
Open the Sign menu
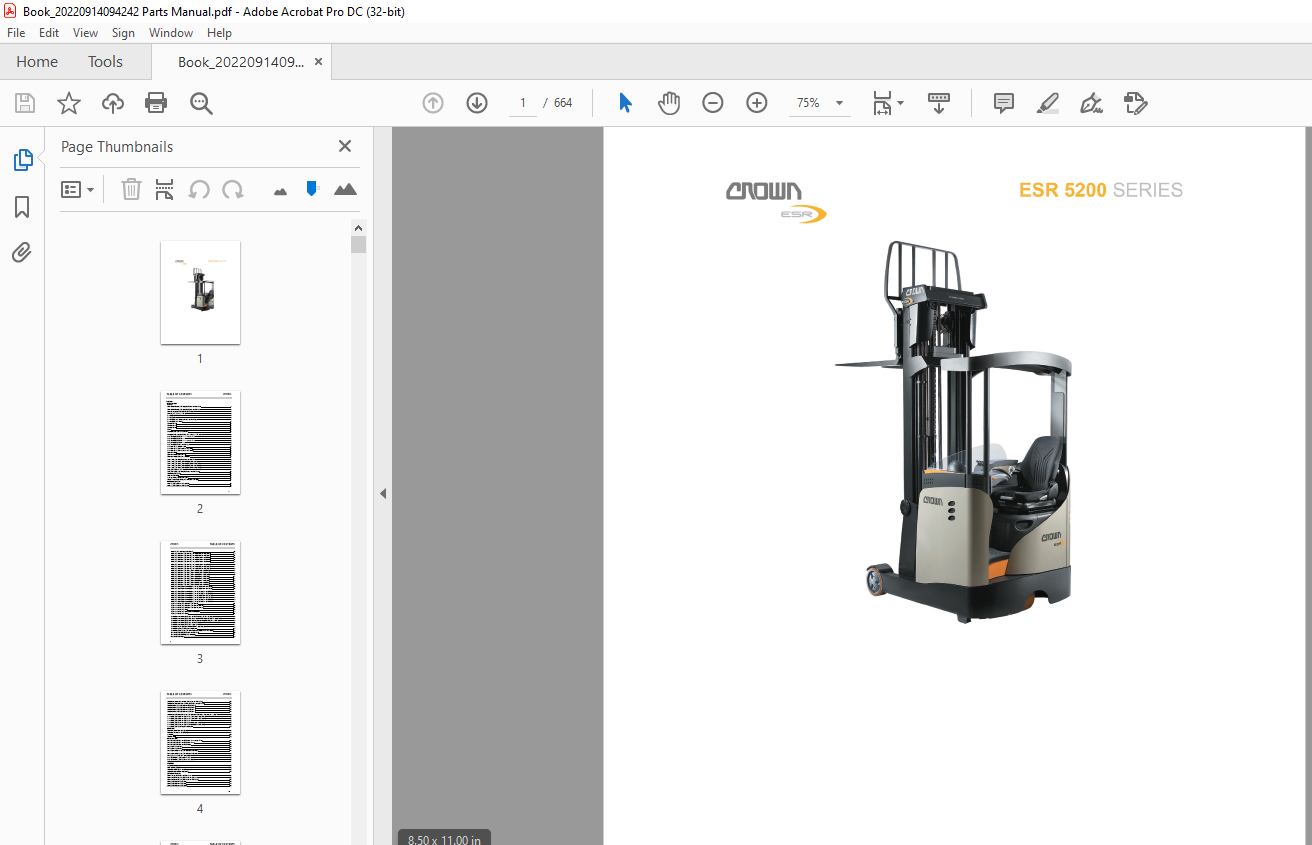coord(123,33)
